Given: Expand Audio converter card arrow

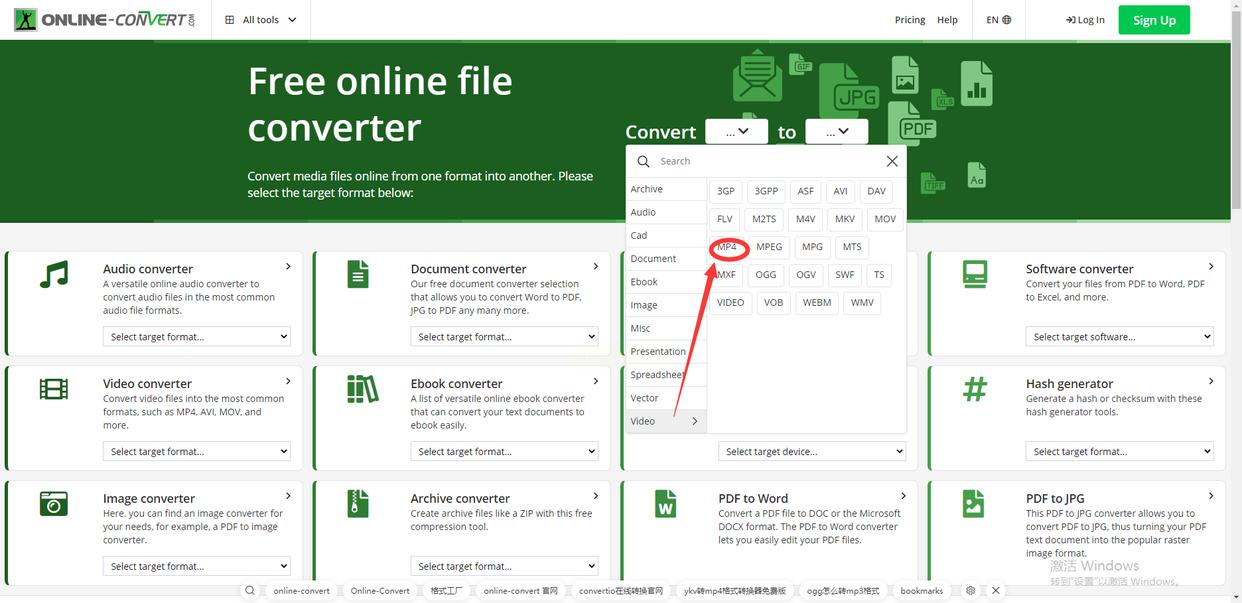Looking at the screenshot, I should [288, 267].
